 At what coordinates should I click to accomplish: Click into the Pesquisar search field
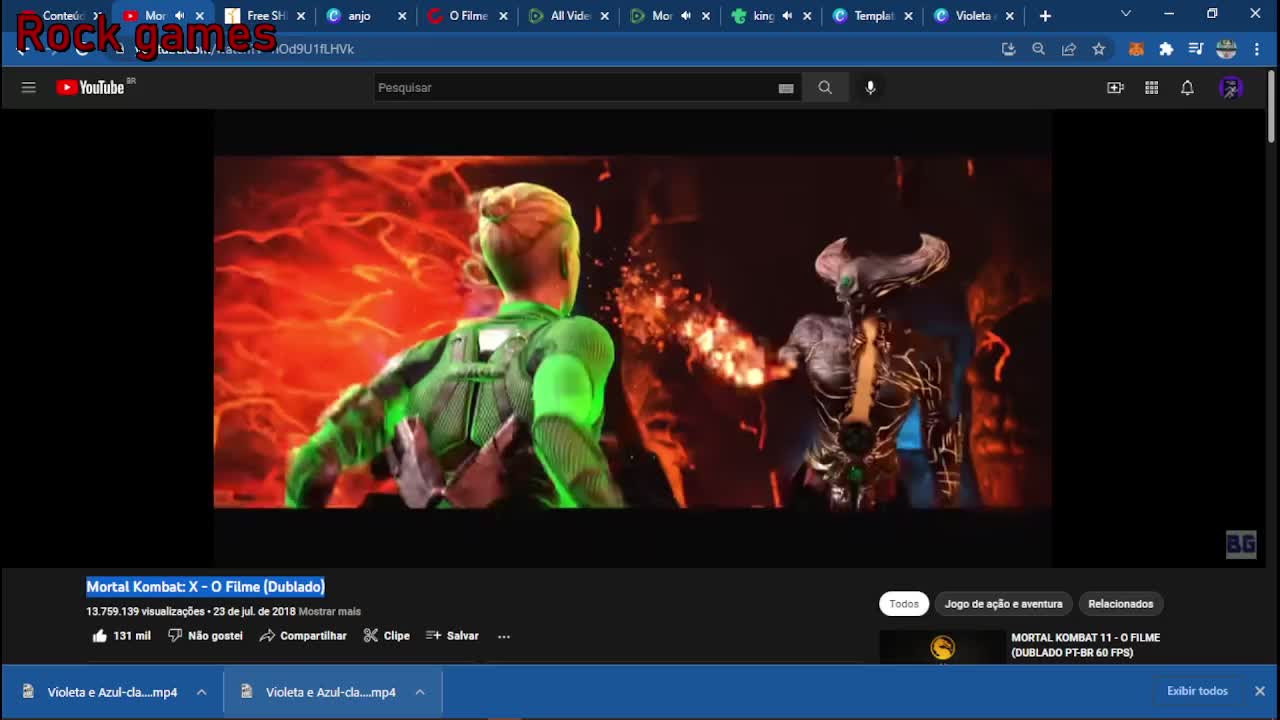pyautogui.click(x=574, y=88)
